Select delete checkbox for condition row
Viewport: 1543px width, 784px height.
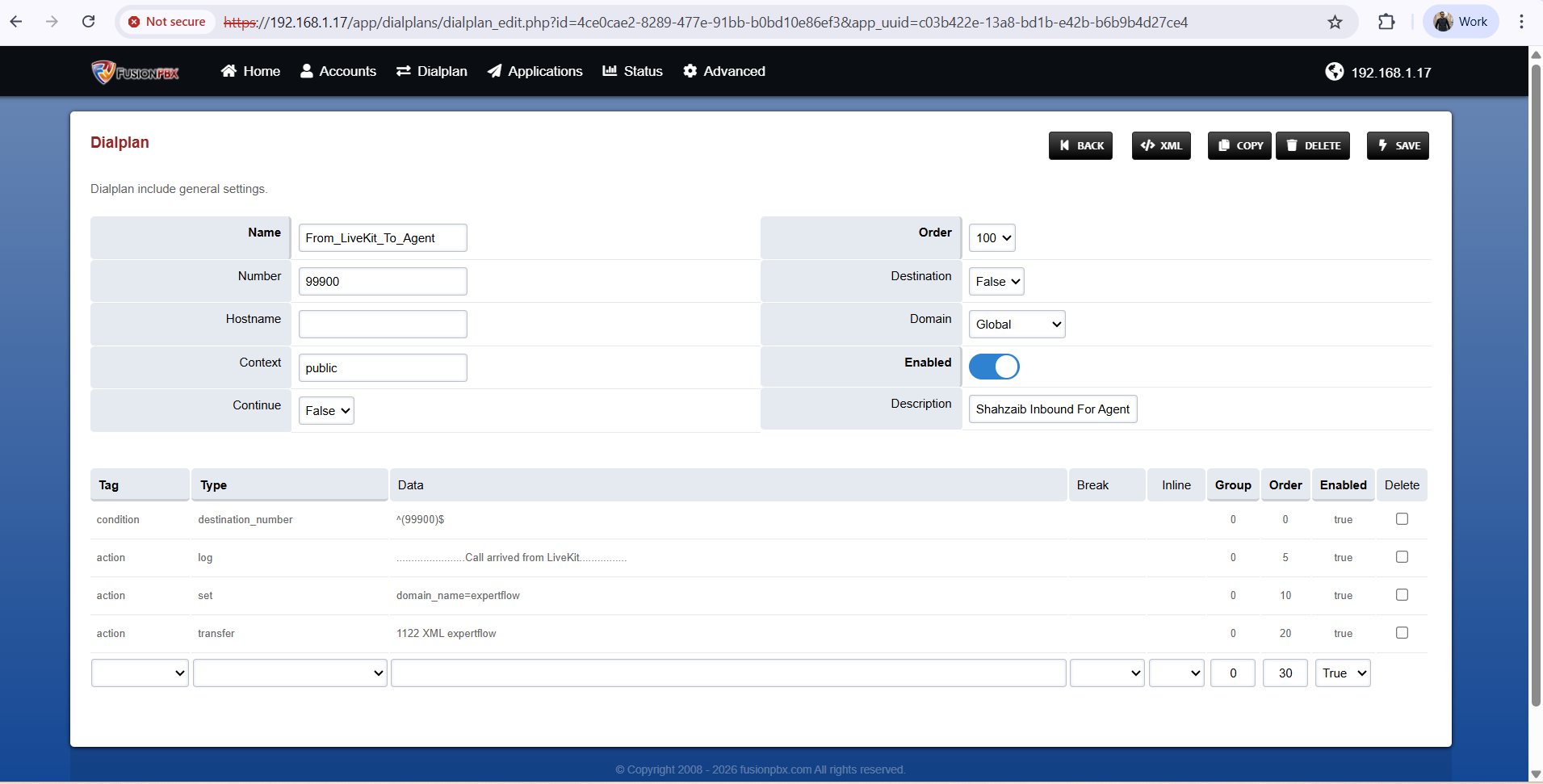[x=1402, y=519]
